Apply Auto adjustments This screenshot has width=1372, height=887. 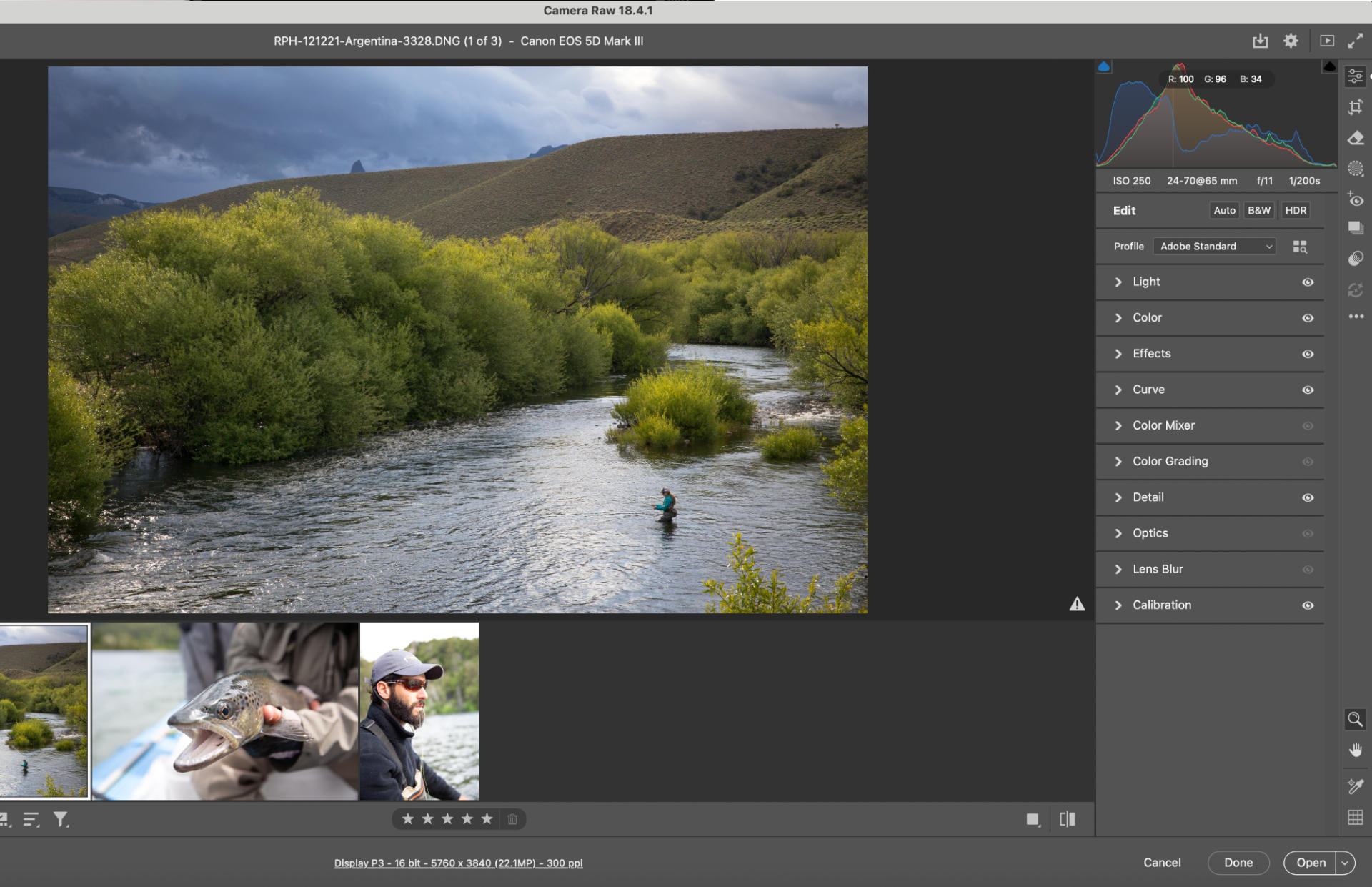click(1224, 211)
